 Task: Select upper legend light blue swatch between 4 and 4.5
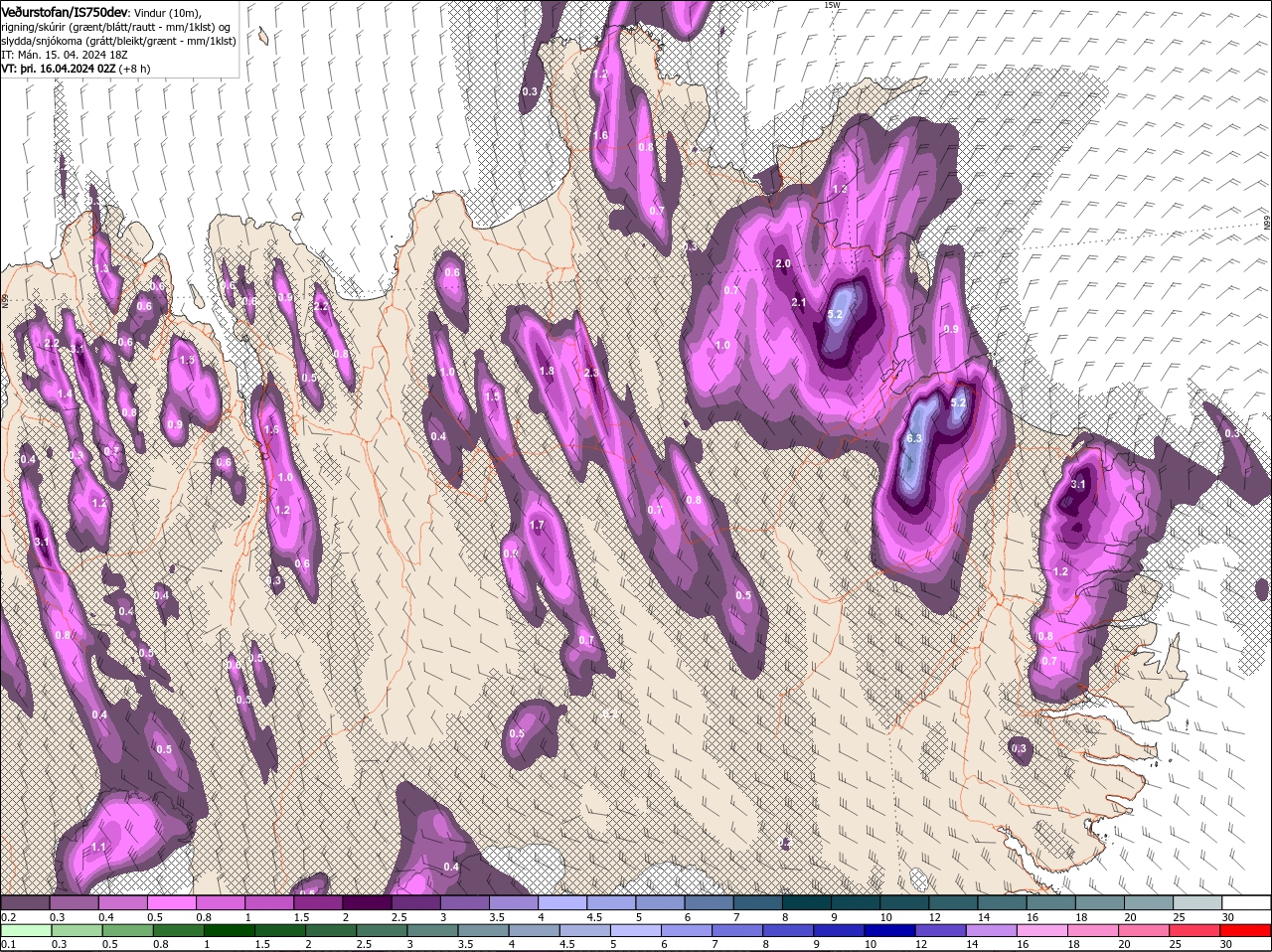pos(561,902)
